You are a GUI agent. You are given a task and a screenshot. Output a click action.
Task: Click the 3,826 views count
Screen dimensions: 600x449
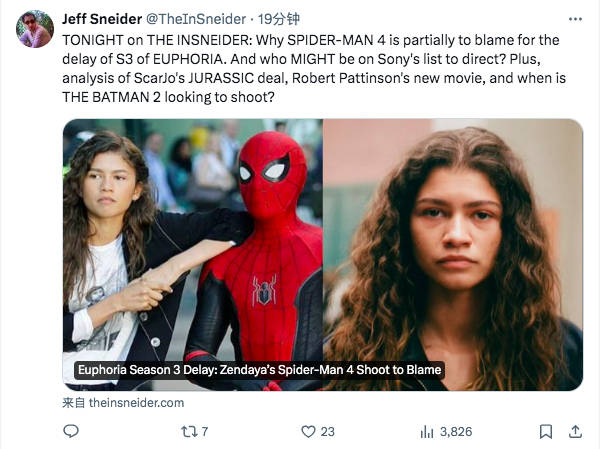click(455, 431)
